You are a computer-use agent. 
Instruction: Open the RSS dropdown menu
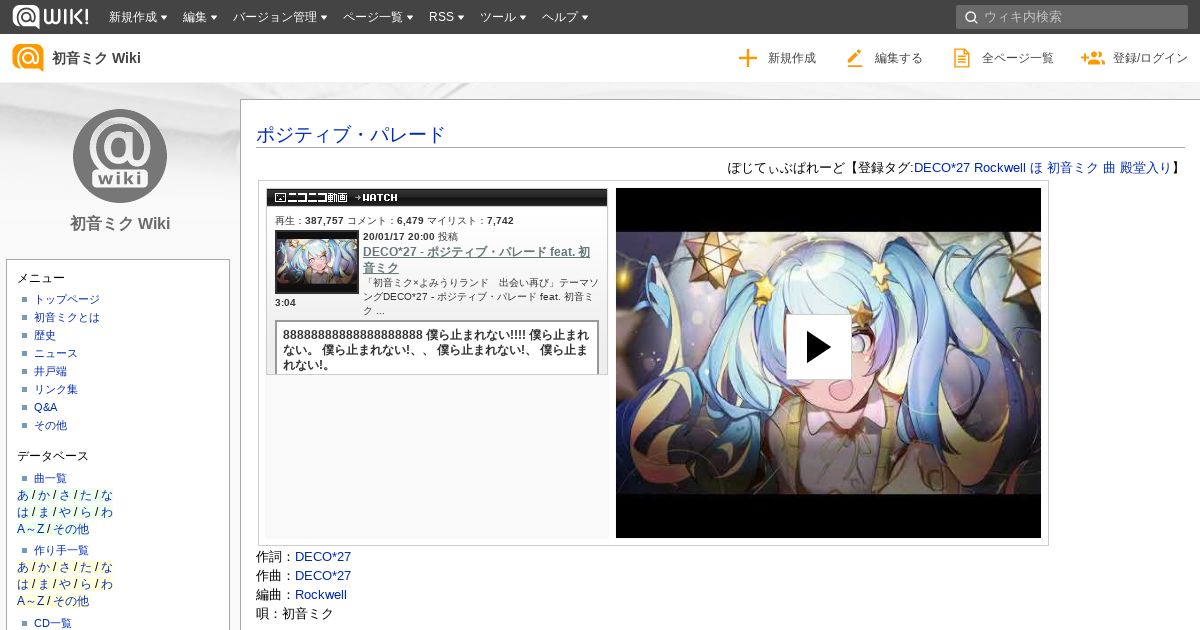pyautogui.click(x=446, y=17)
